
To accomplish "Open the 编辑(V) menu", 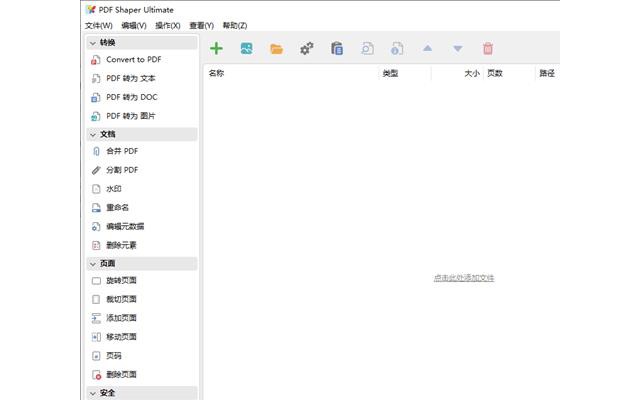I will pyautogui.click(x=134, y=25).
